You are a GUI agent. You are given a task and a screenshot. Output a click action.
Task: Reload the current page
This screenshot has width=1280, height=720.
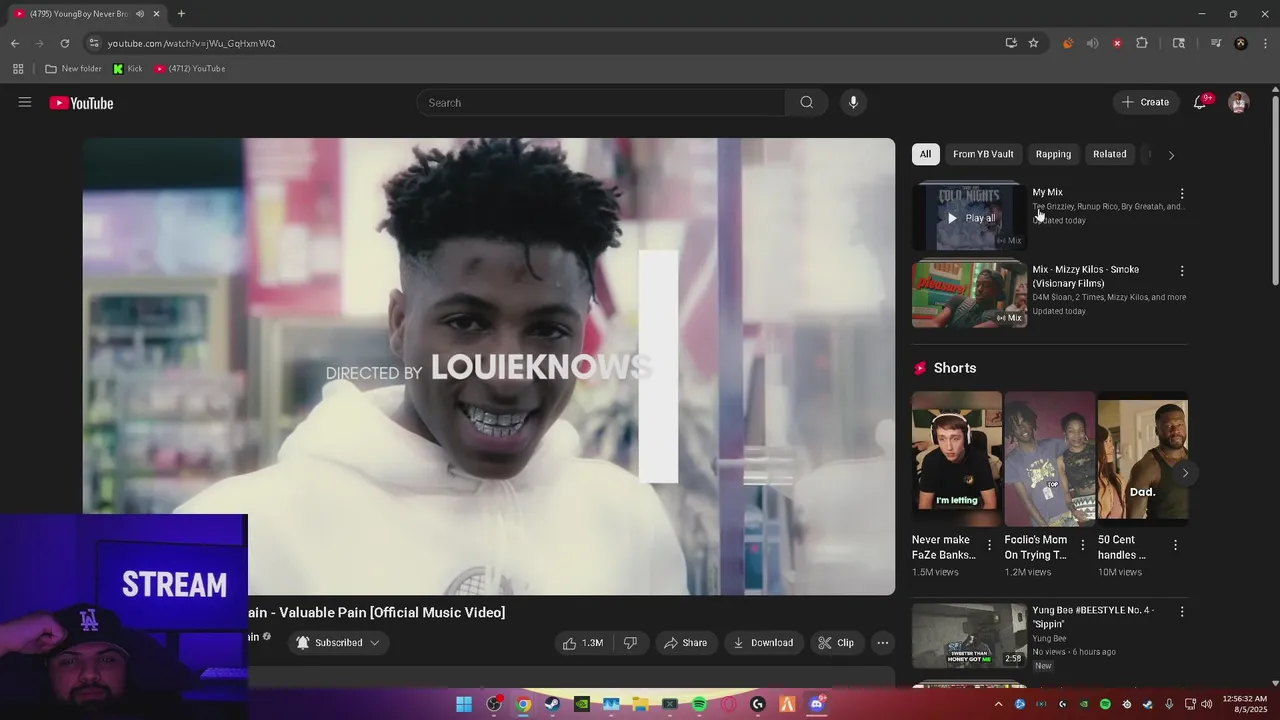65,43
